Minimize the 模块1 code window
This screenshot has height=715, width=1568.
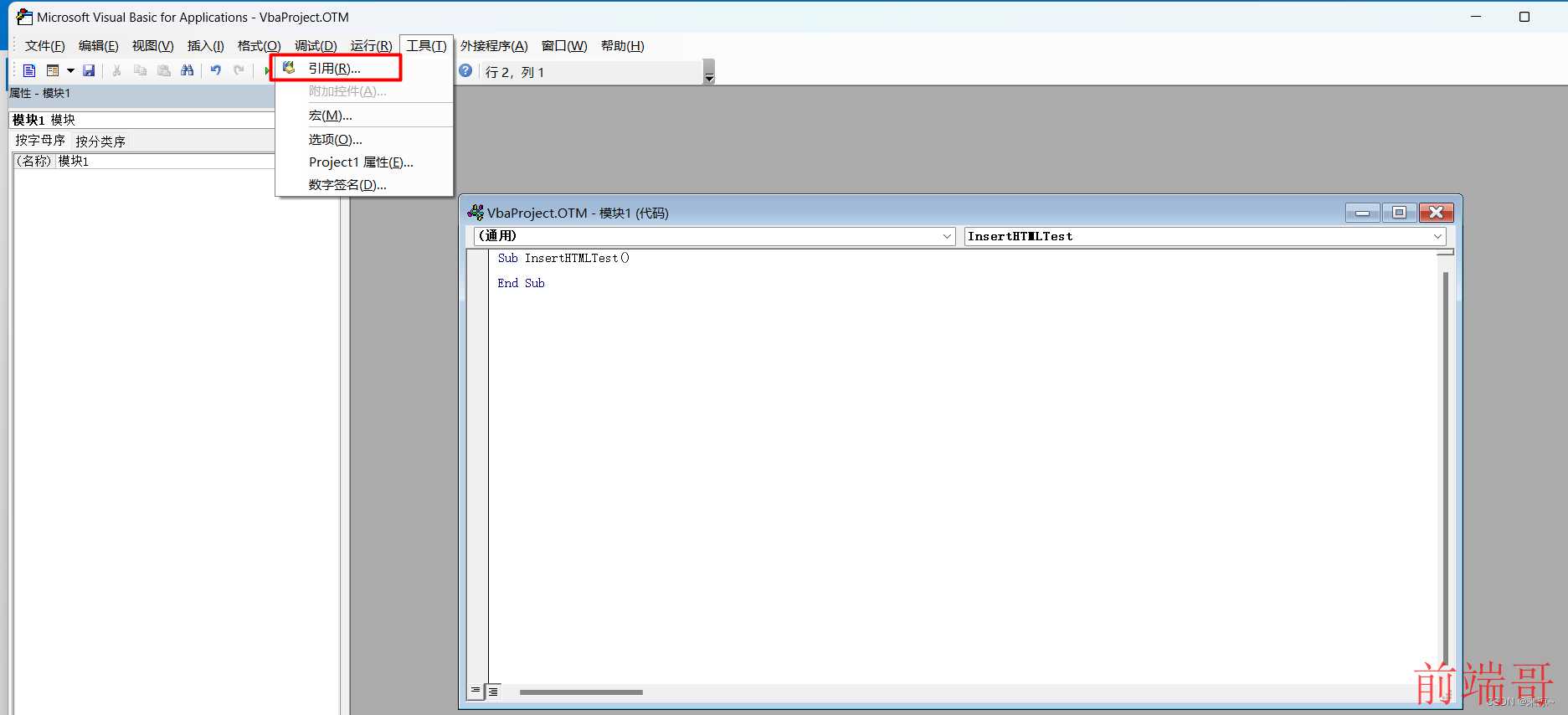click(1362, 213)
